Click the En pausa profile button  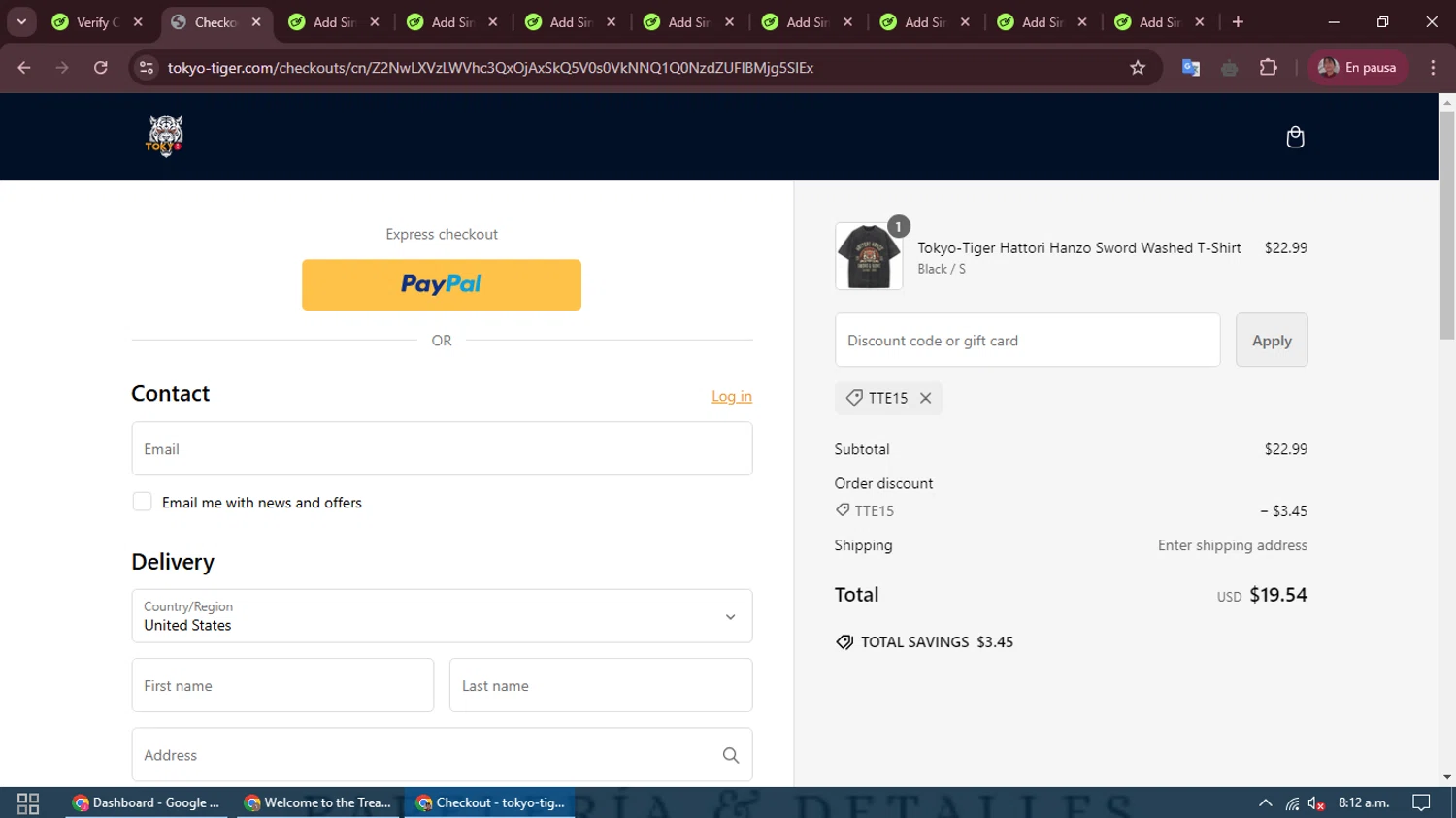coord(1358,68)
